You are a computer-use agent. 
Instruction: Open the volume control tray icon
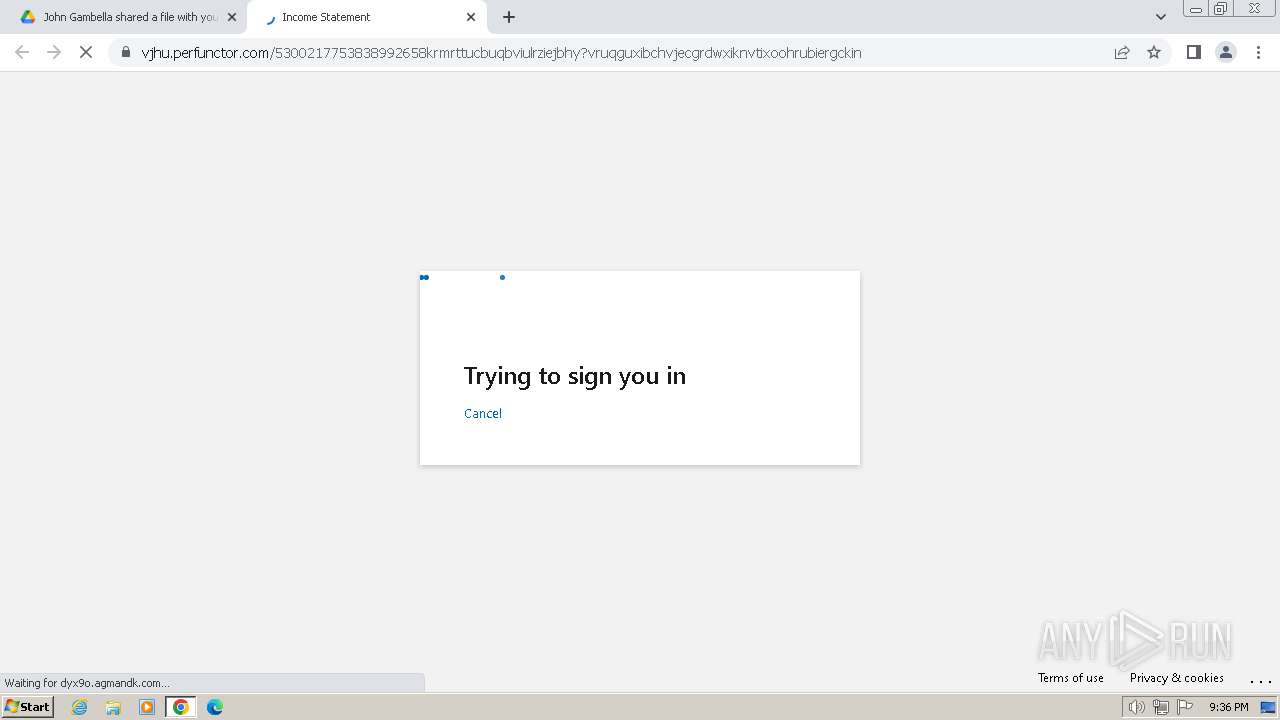click(1136, 707)
